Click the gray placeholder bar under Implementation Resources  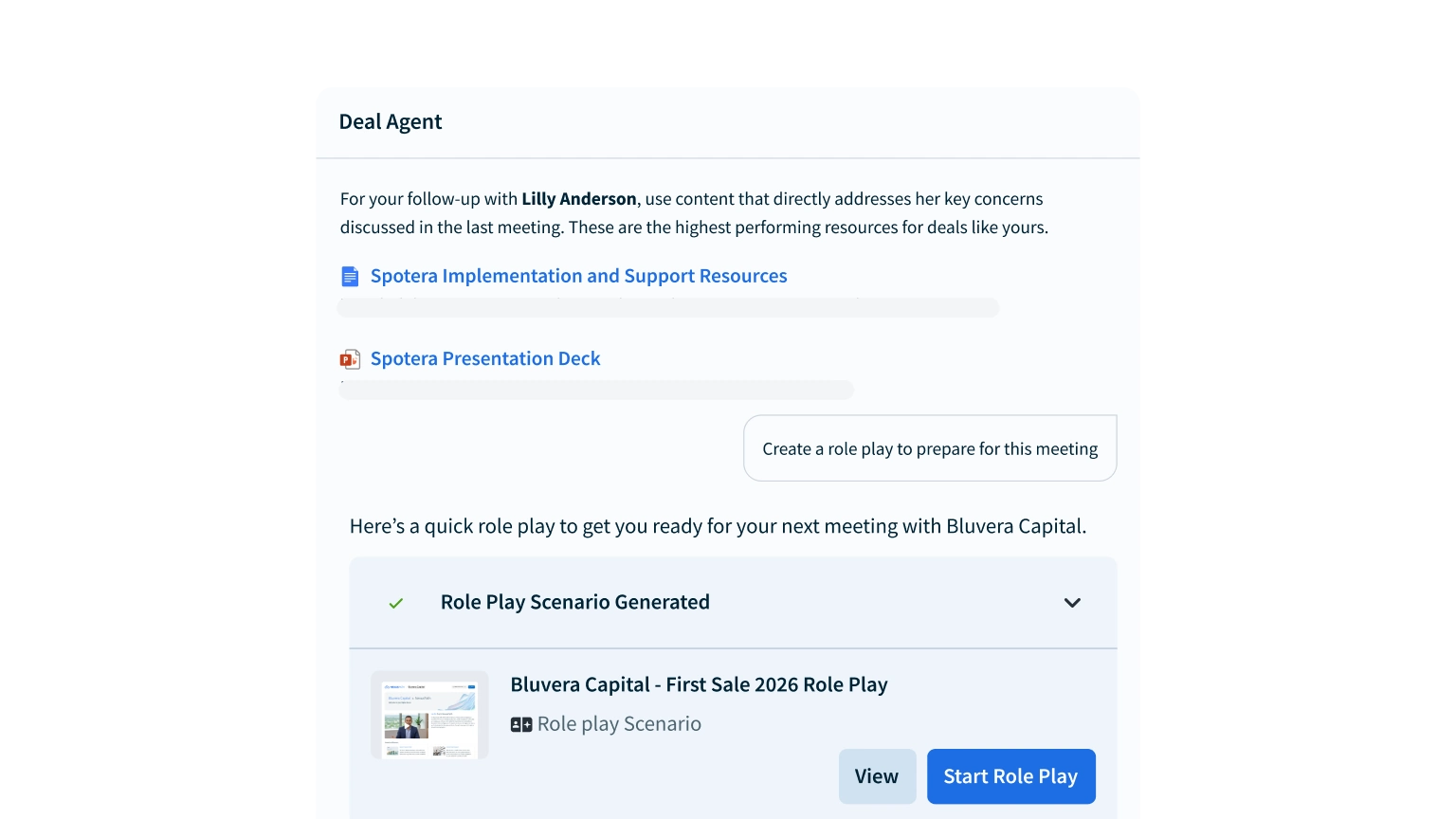(668, 307)
